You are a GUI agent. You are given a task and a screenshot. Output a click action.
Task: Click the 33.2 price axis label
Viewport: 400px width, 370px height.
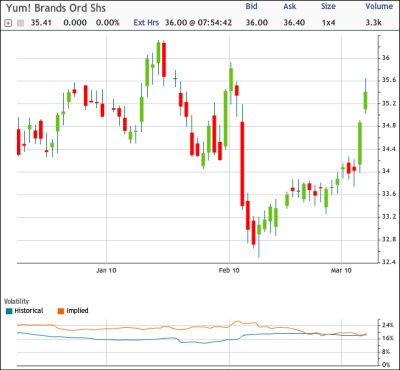click(389, 217)
